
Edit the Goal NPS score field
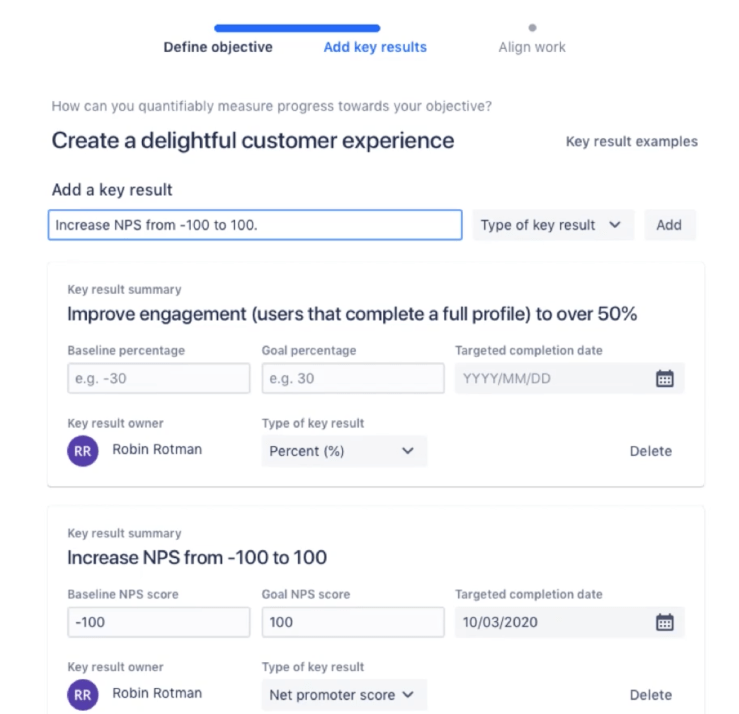tap(352, 622)
